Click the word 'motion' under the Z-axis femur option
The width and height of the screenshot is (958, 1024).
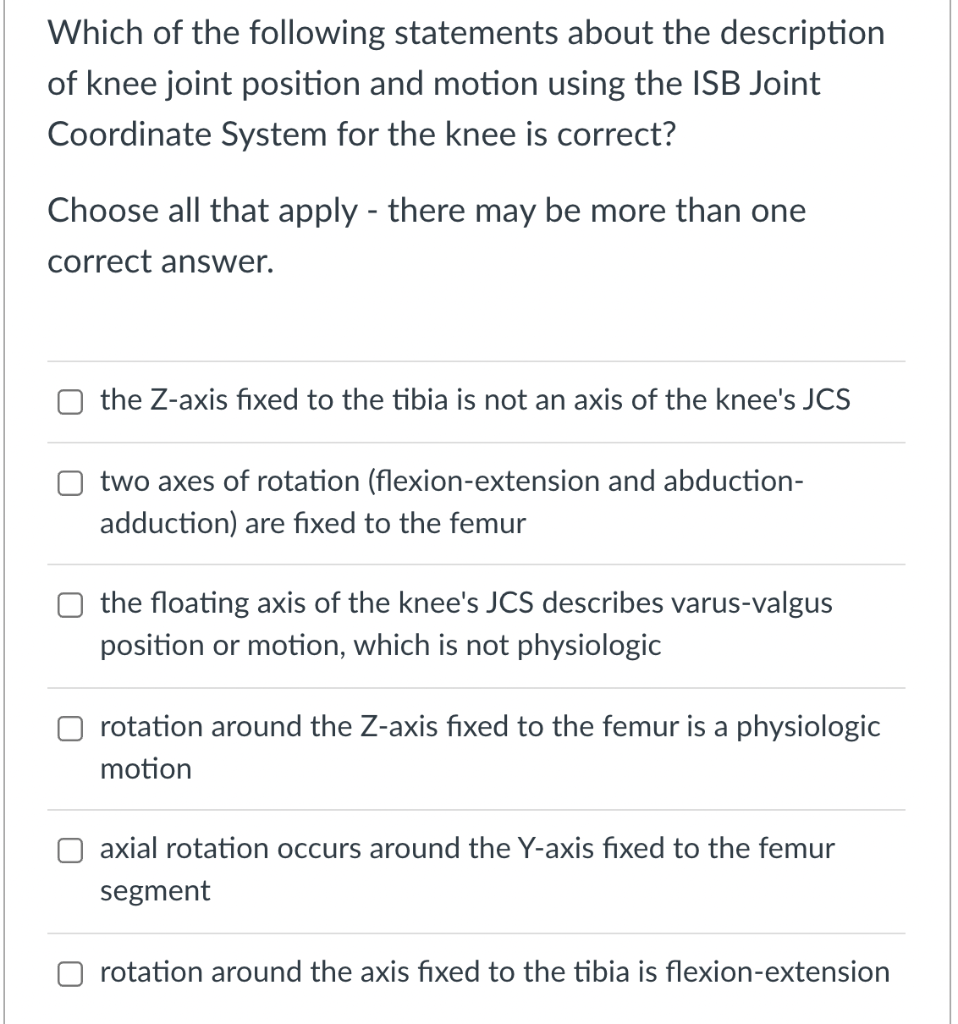[145, 768]
